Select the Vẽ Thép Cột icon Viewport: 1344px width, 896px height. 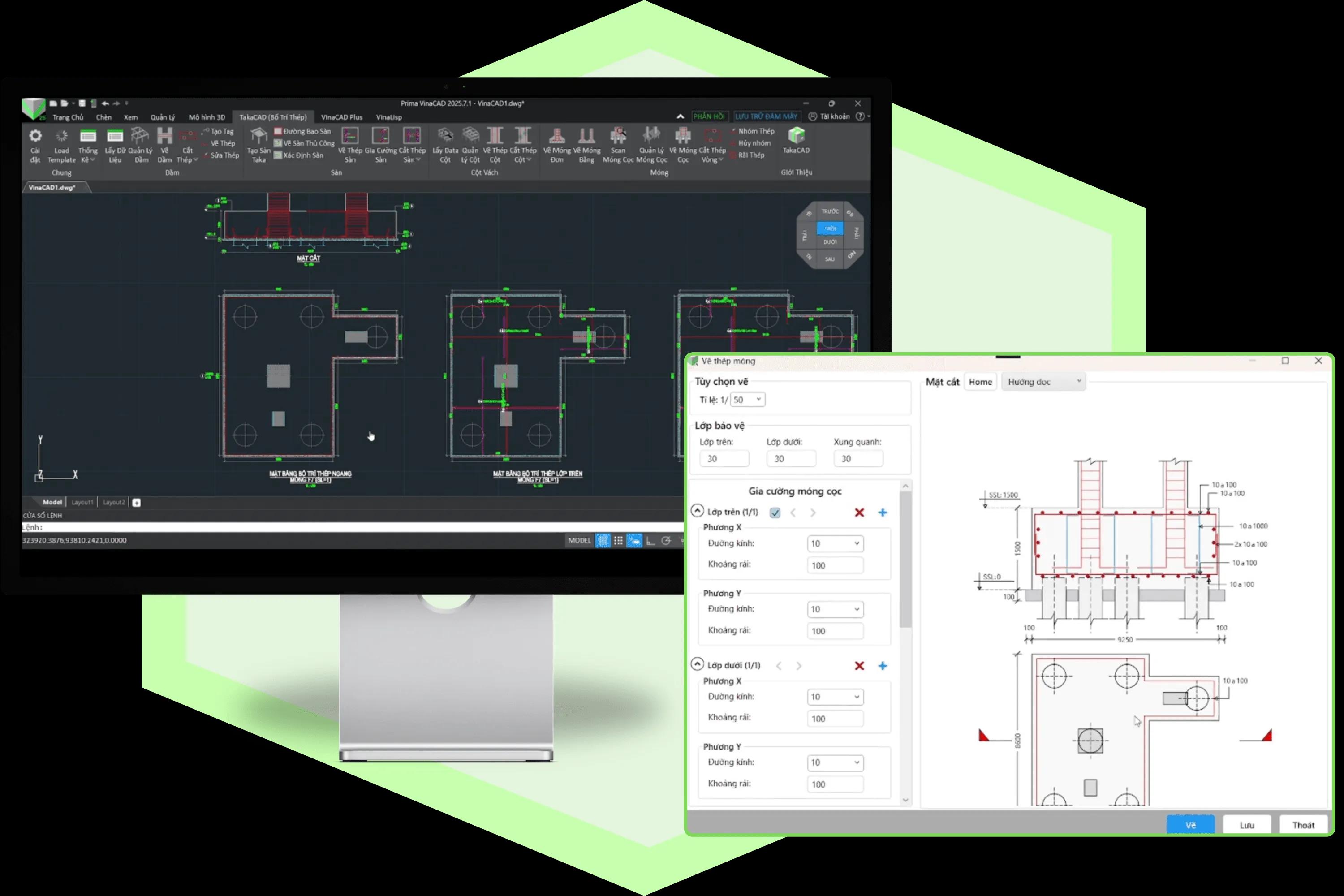(x=495, y=135)
